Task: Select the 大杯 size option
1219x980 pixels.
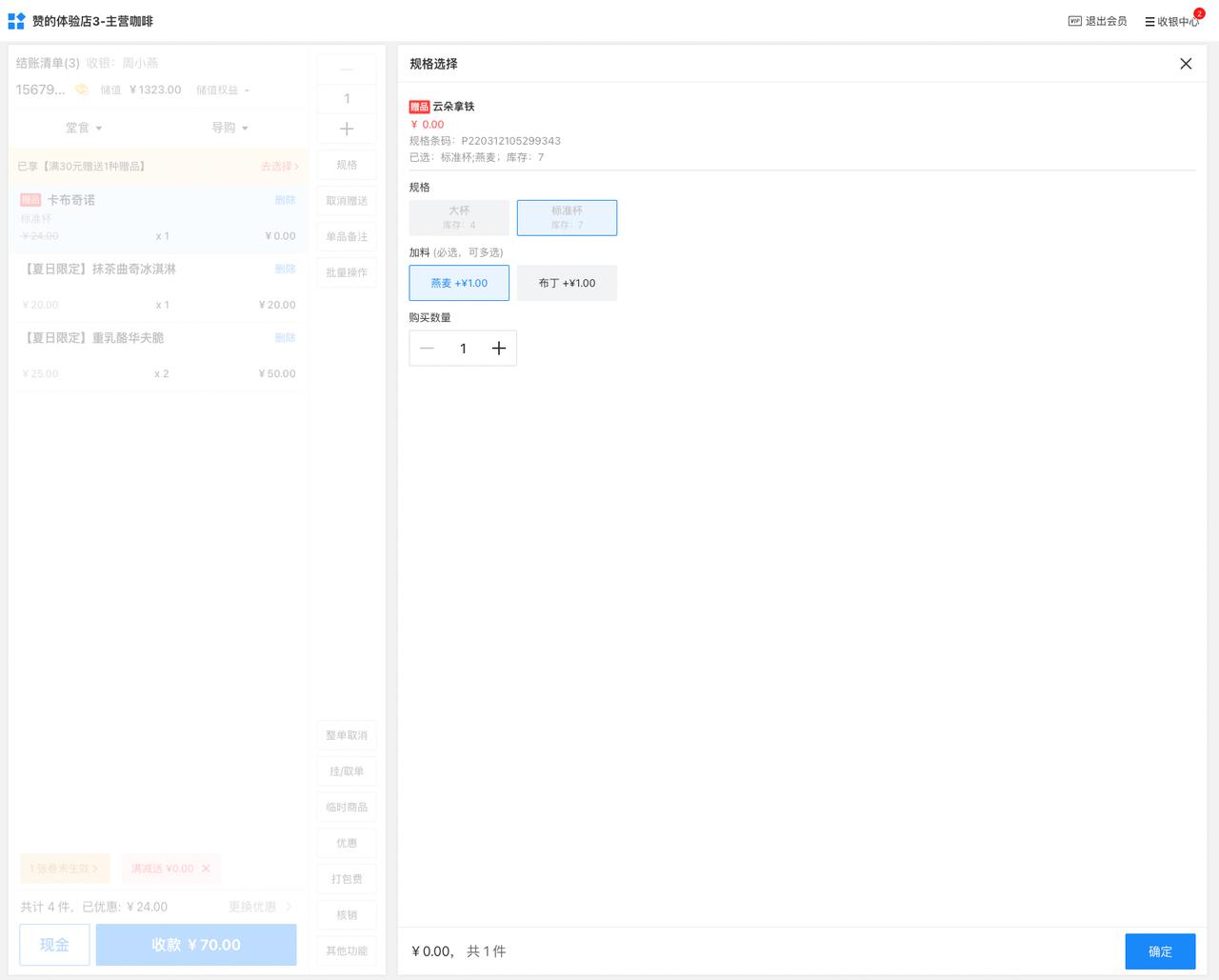Action: point(459,217)
